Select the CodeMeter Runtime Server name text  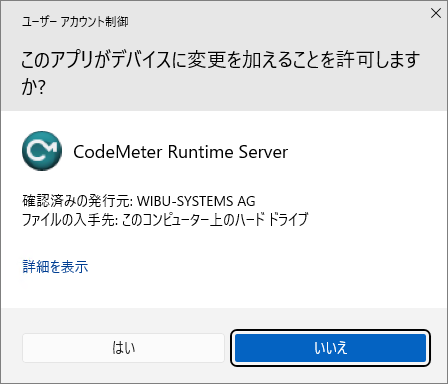coord(180,152)
